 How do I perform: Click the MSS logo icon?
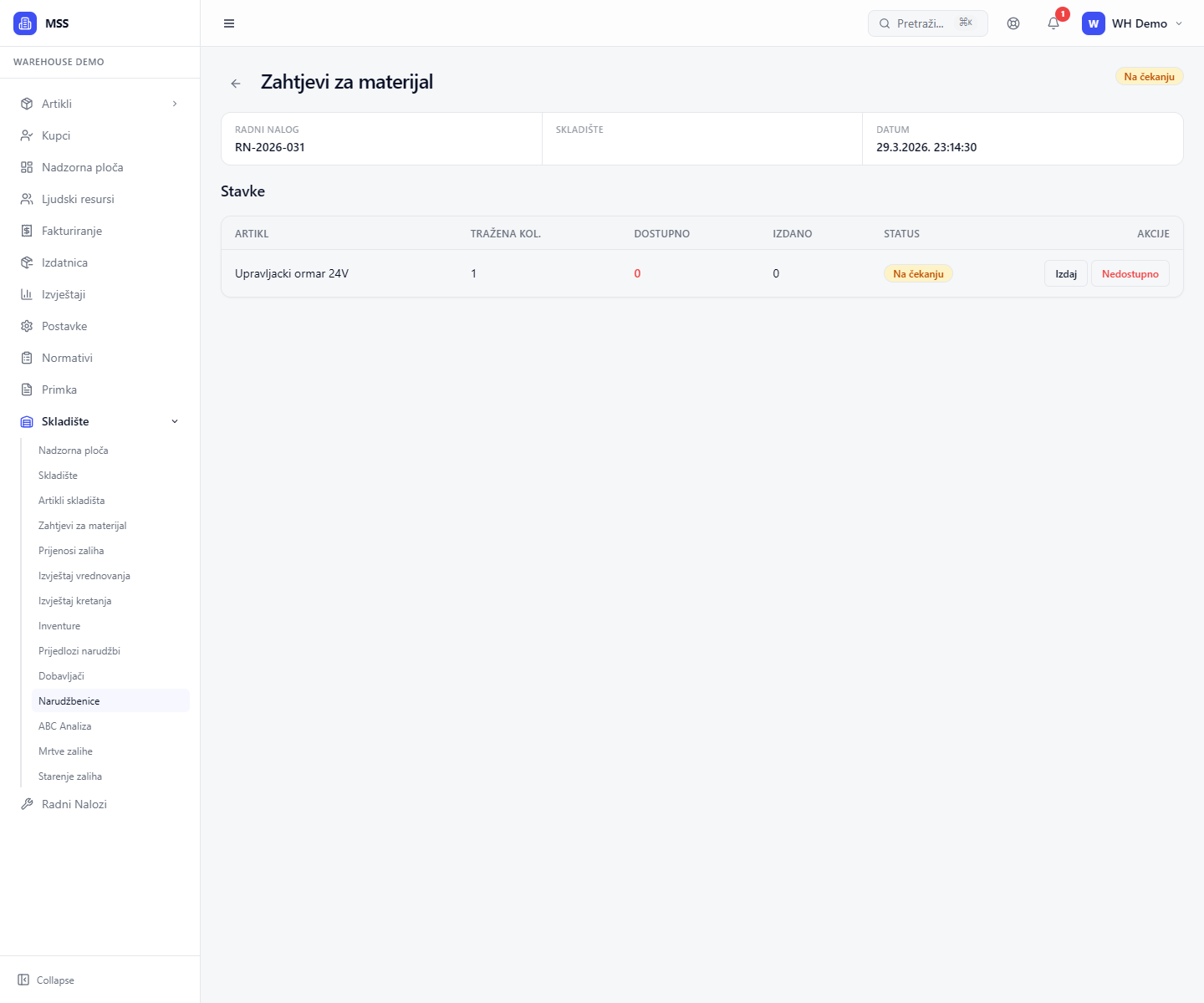coord(25,23)
